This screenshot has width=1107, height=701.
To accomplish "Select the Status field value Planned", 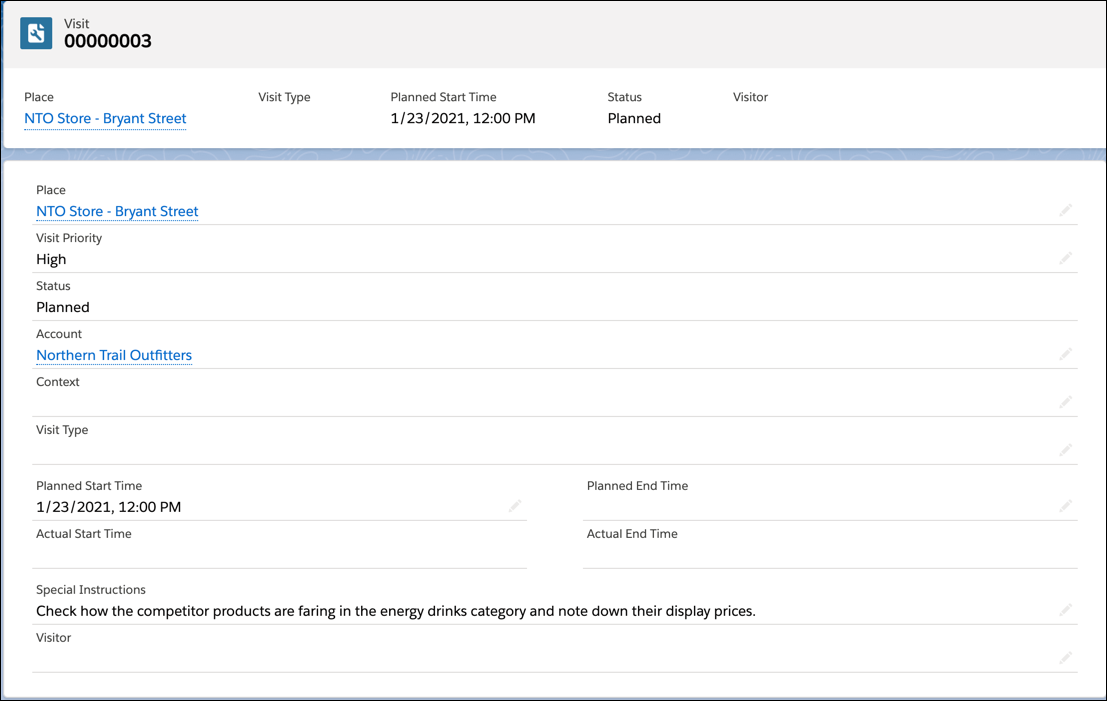I will coord(62,307).
